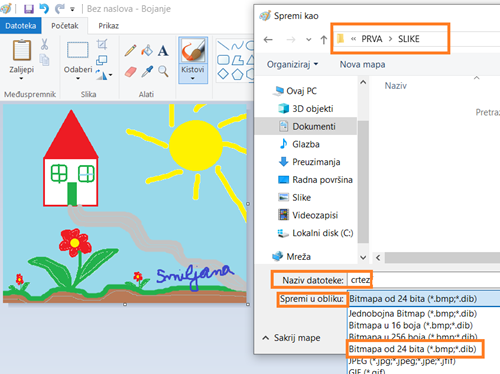This screenshot has width=500, height=374.
Task: Choose JPEG format from the list
Action: click(x=402, y=360)
